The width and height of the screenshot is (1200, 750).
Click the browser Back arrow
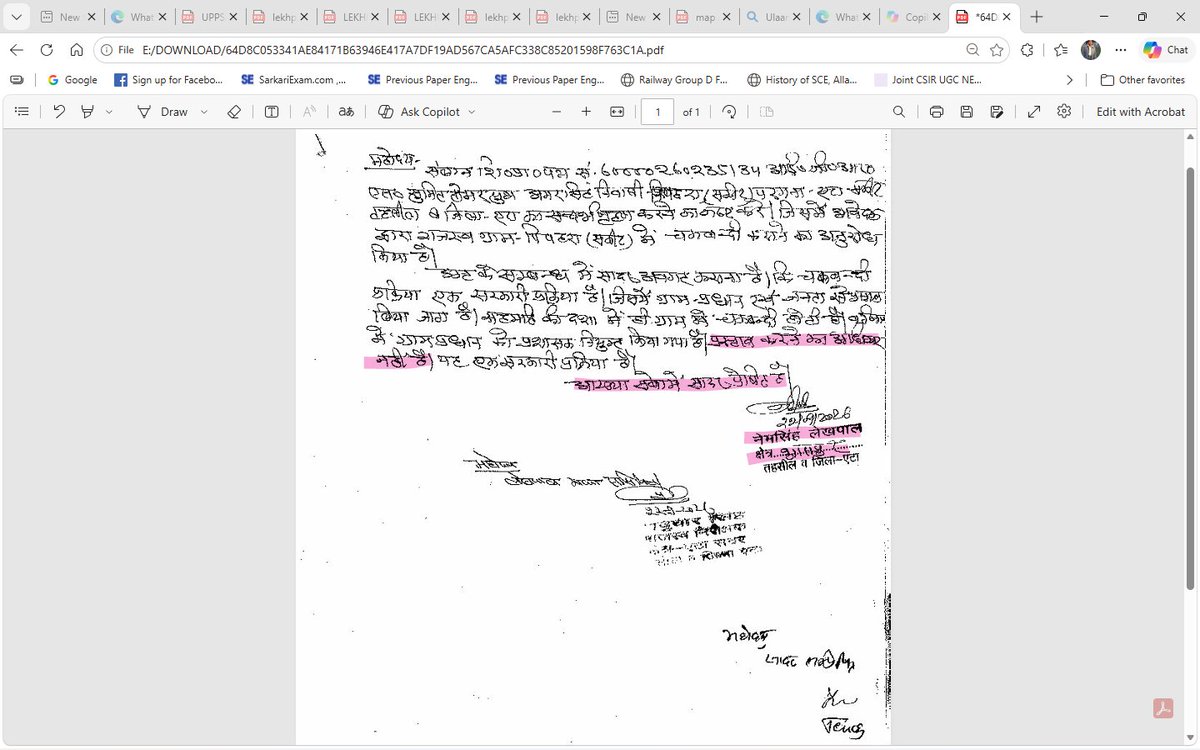click(x=17, y=49)
